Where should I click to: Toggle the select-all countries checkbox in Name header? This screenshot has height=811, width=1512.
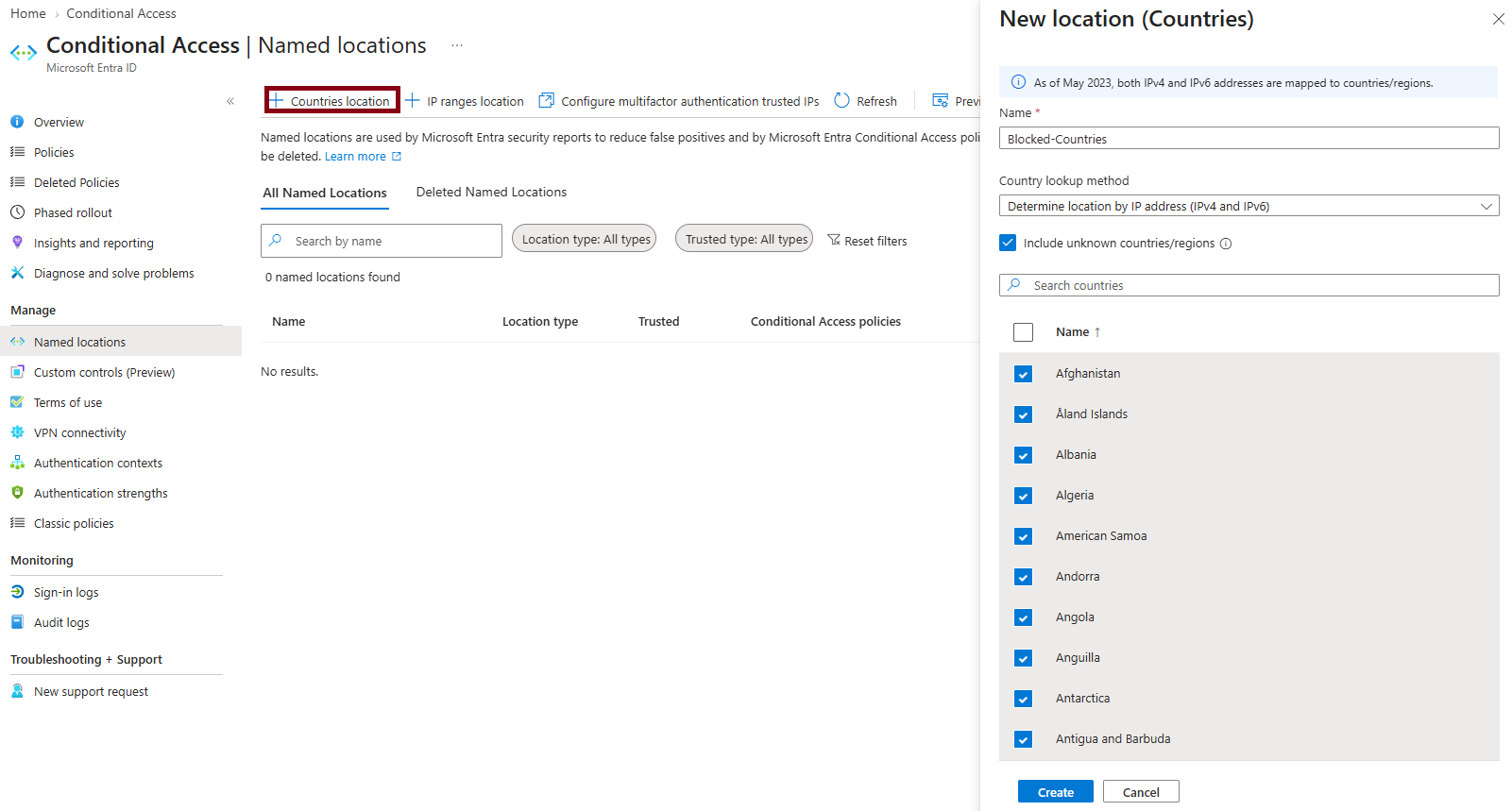click(1023, 332)
